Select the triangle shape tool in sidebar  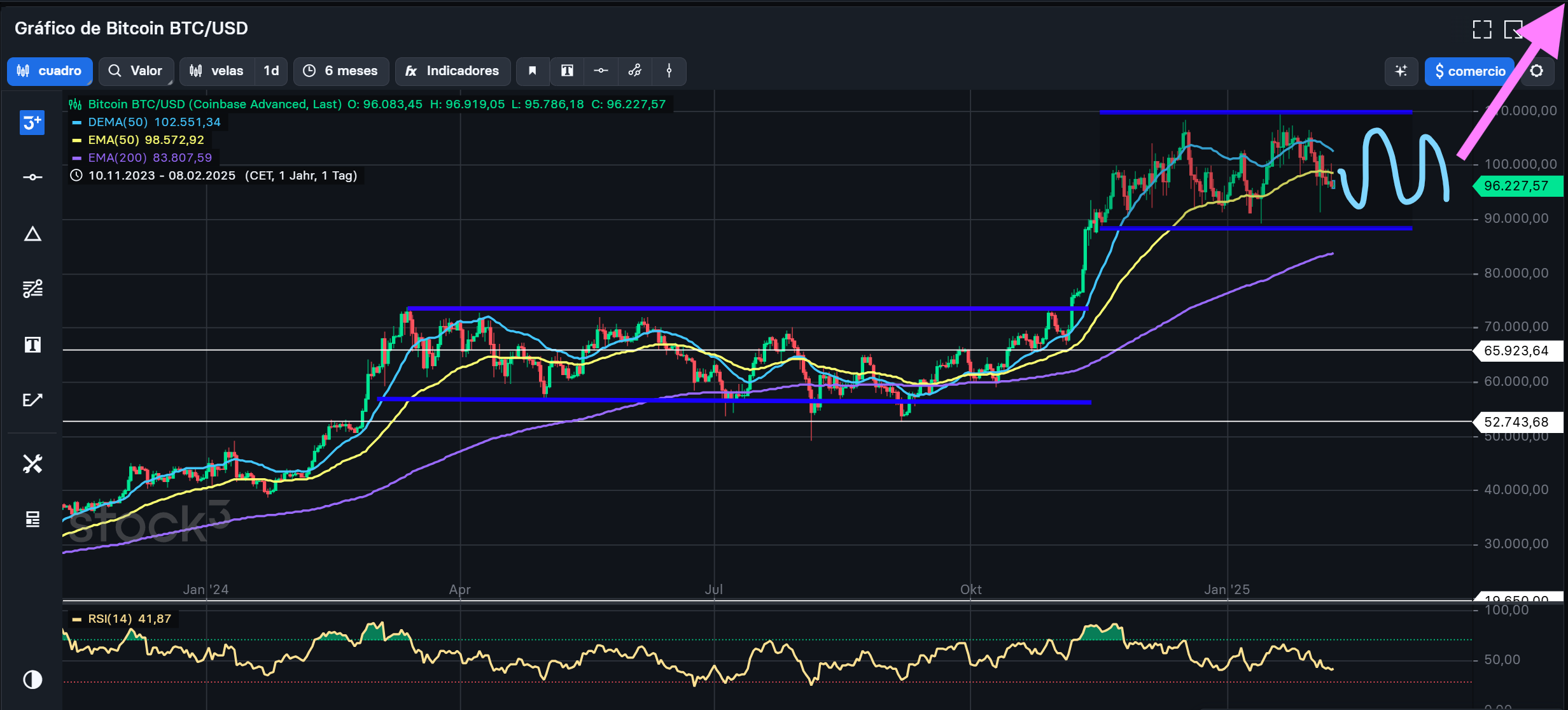(x=32, y=234)
